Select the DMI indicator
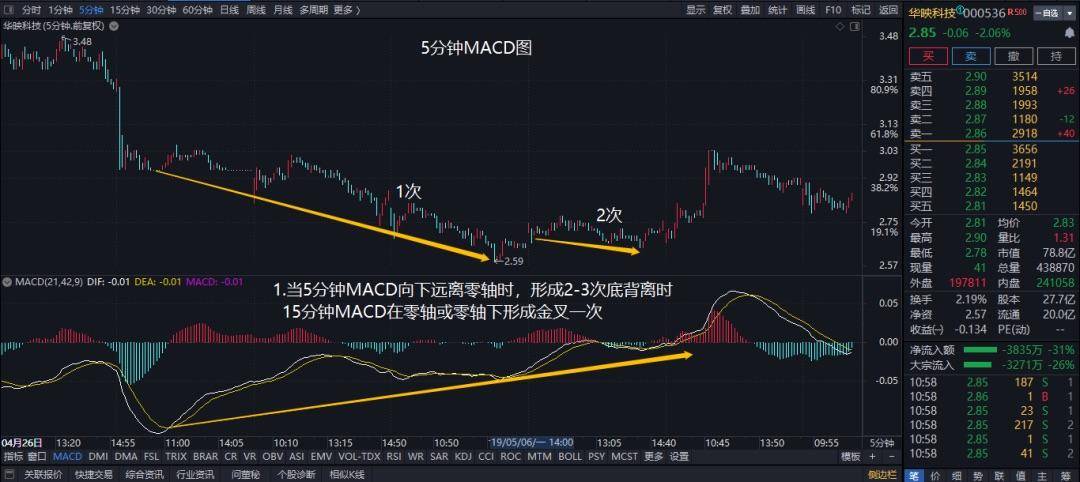The image size is (1080, 482). click(x=98, y=456)
